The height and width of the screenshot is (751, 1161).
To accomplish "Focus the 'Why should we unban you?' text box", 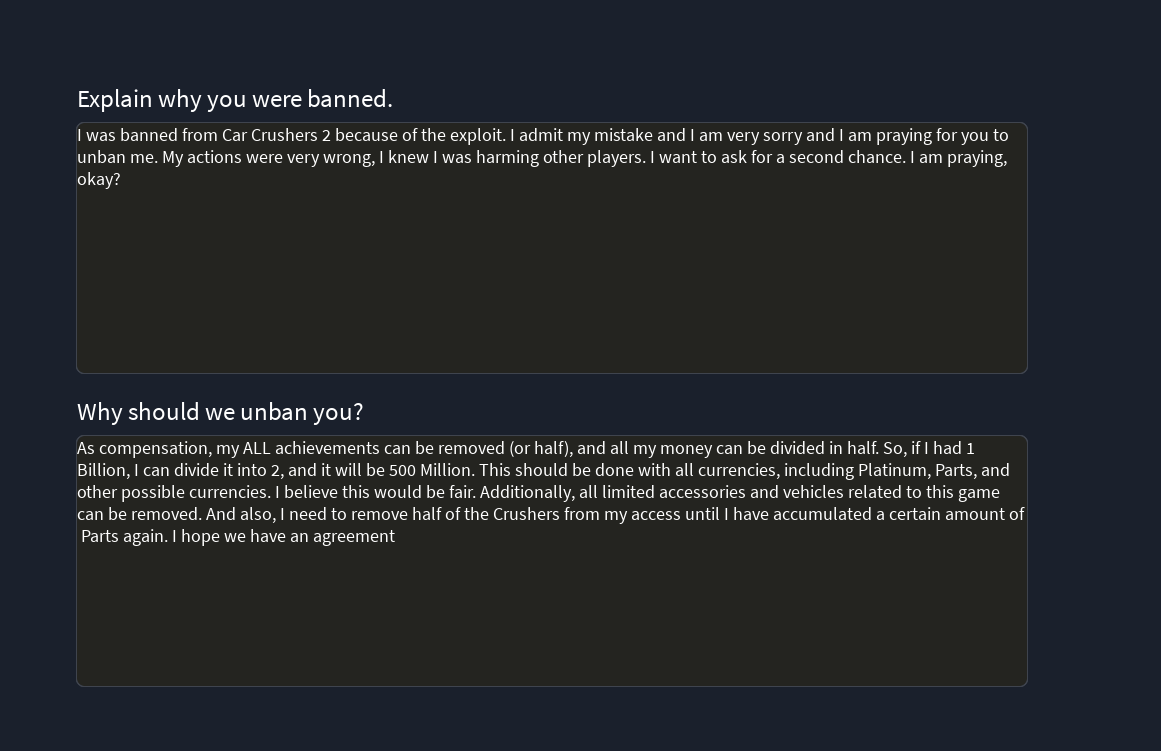I will (551, 610).
